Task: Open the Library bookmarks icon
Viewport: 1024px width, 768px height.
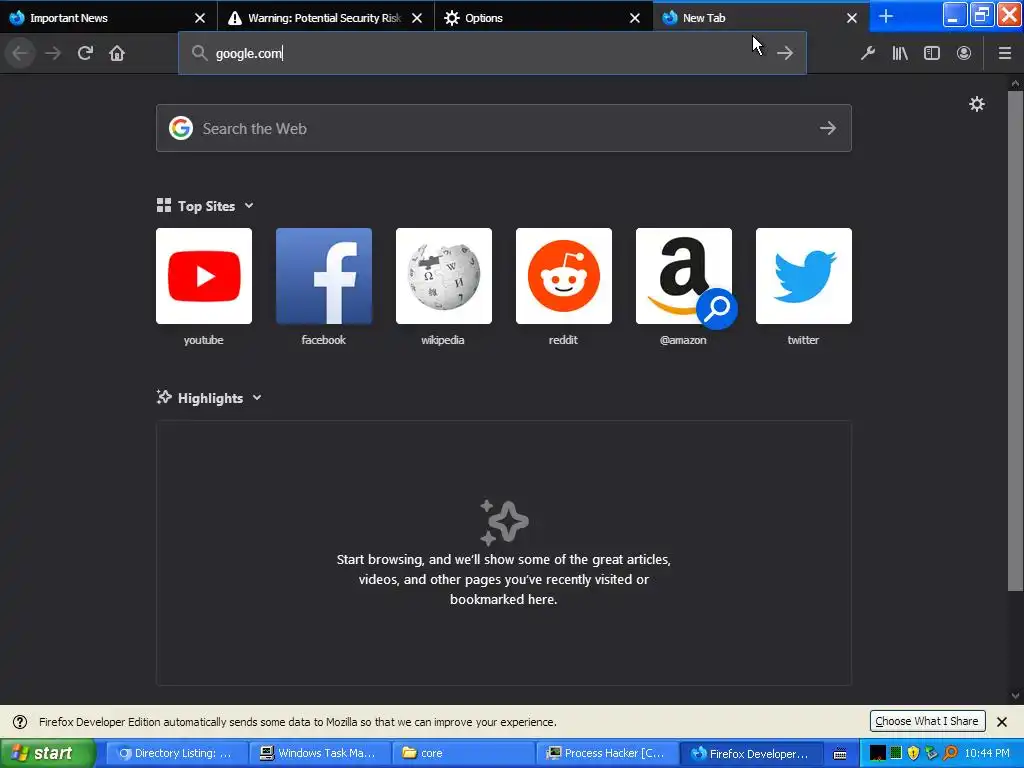Action: click(900, 53)
